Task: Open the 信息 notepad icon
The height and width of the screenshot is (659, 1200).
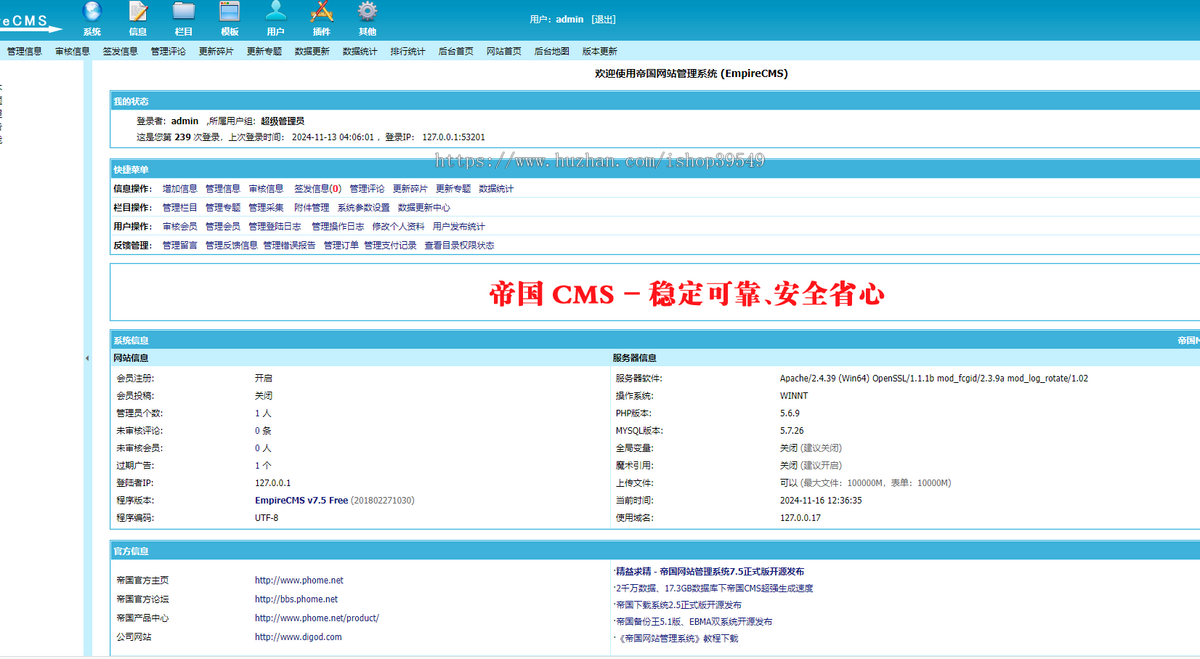Action: pyautogui.click(x=138, y=12)
